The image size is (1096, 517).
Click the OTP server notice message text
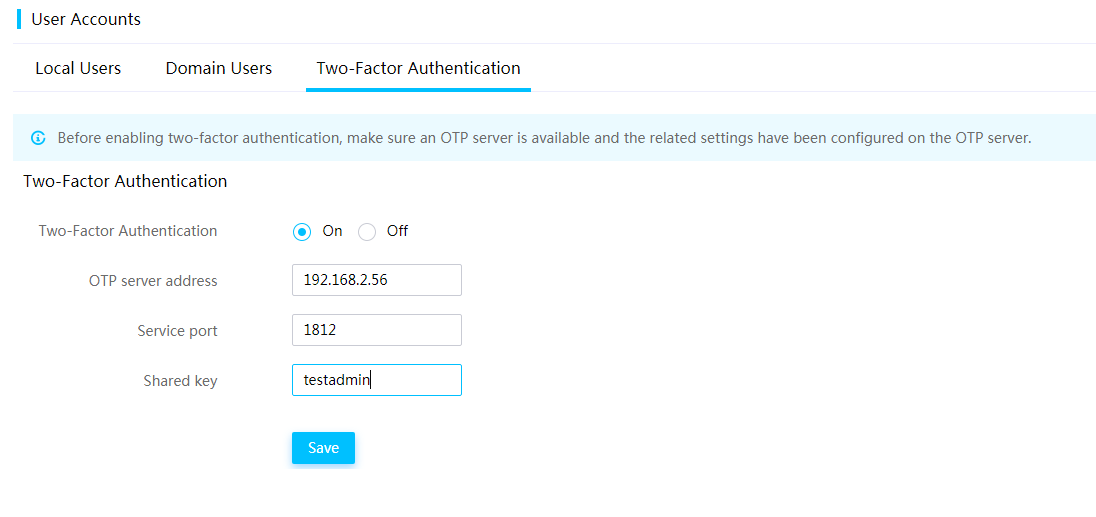(x=545, y=138)
